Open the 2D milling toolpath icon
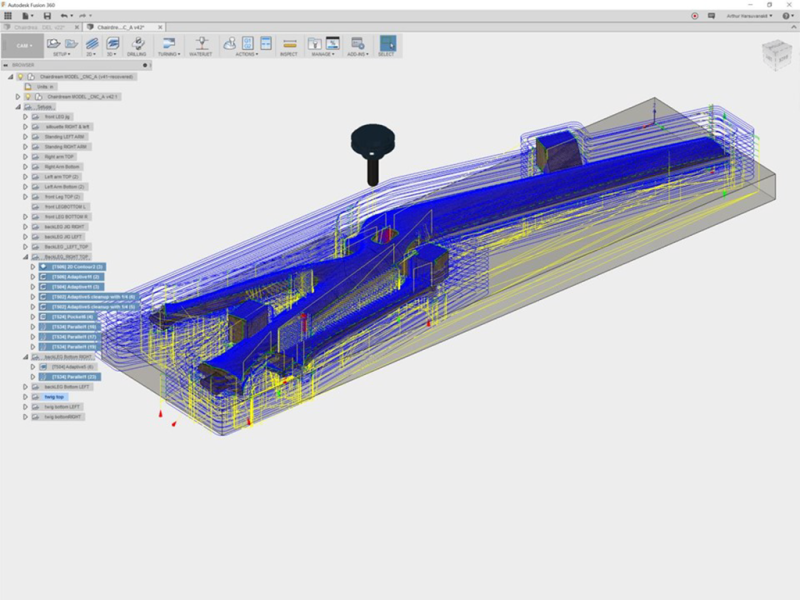Image resolution: width=800 pixels, height=600 pixels. pyautogui.click(x=90, y=43)
